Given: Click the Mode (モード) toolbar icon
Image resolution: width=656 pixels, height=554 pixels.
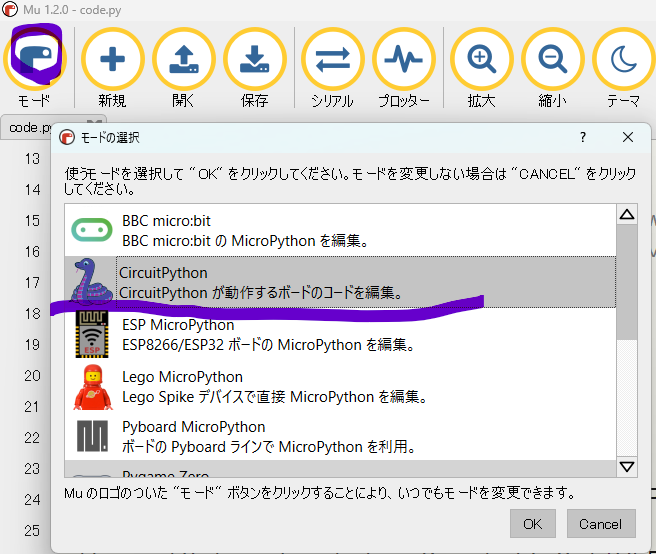Looking at the screenshot, I should (x=34, y=60).
